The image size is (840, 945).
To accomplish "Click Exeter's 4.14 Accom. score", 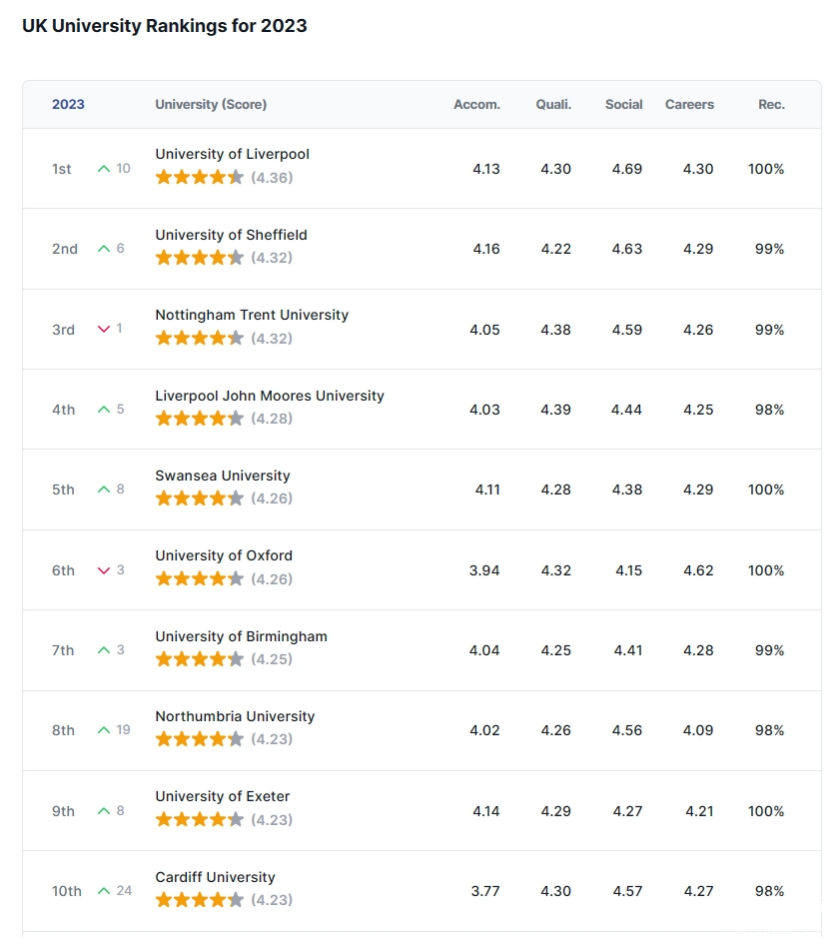I will pyautogui.click(x=486, y=811).
